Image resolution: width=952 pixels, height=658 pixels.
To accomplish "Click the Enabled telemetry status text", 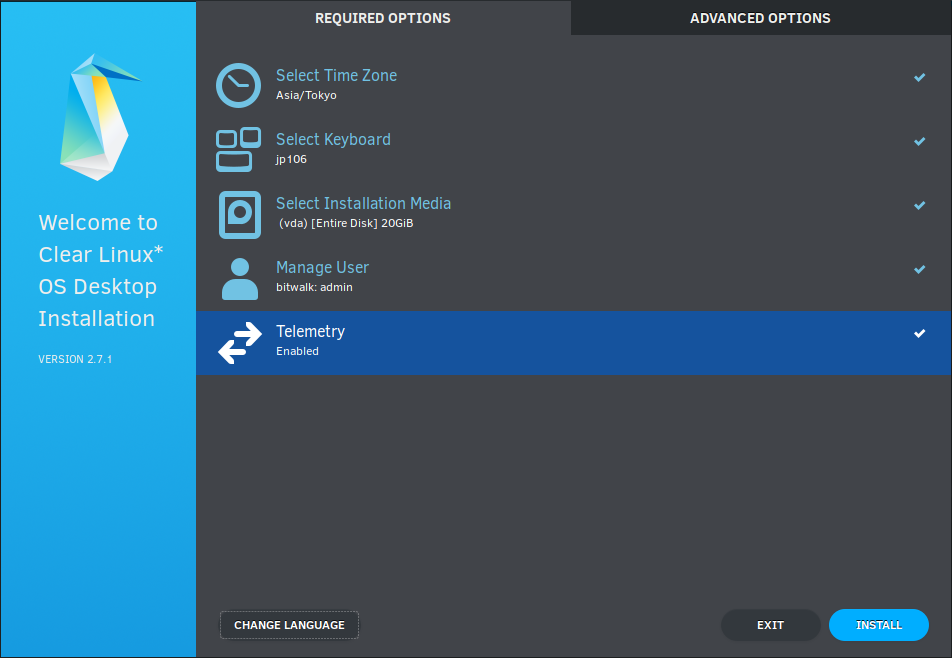I will pyautogui.click(x=298, y=351).
